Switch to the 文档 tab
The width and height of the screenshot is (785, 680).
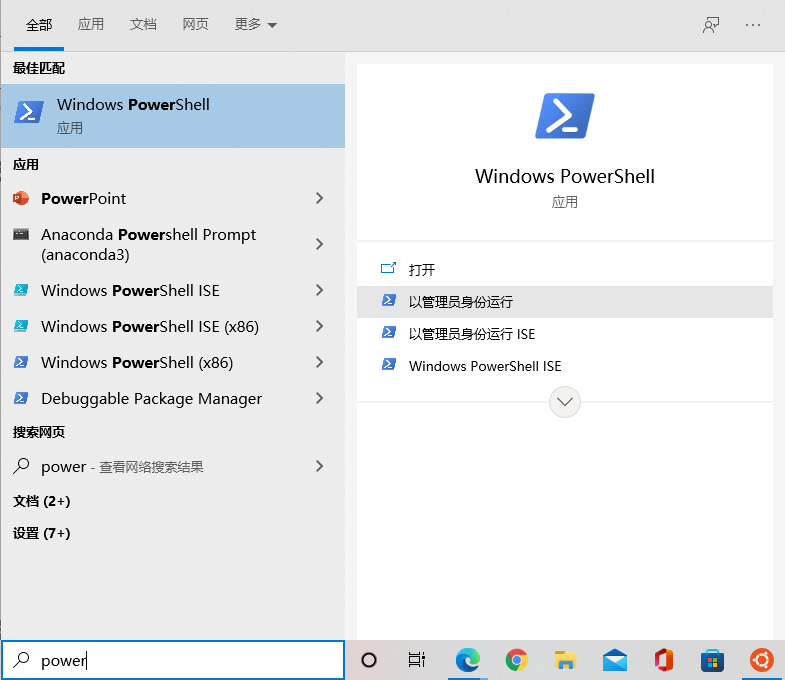[x=143, y=25]
